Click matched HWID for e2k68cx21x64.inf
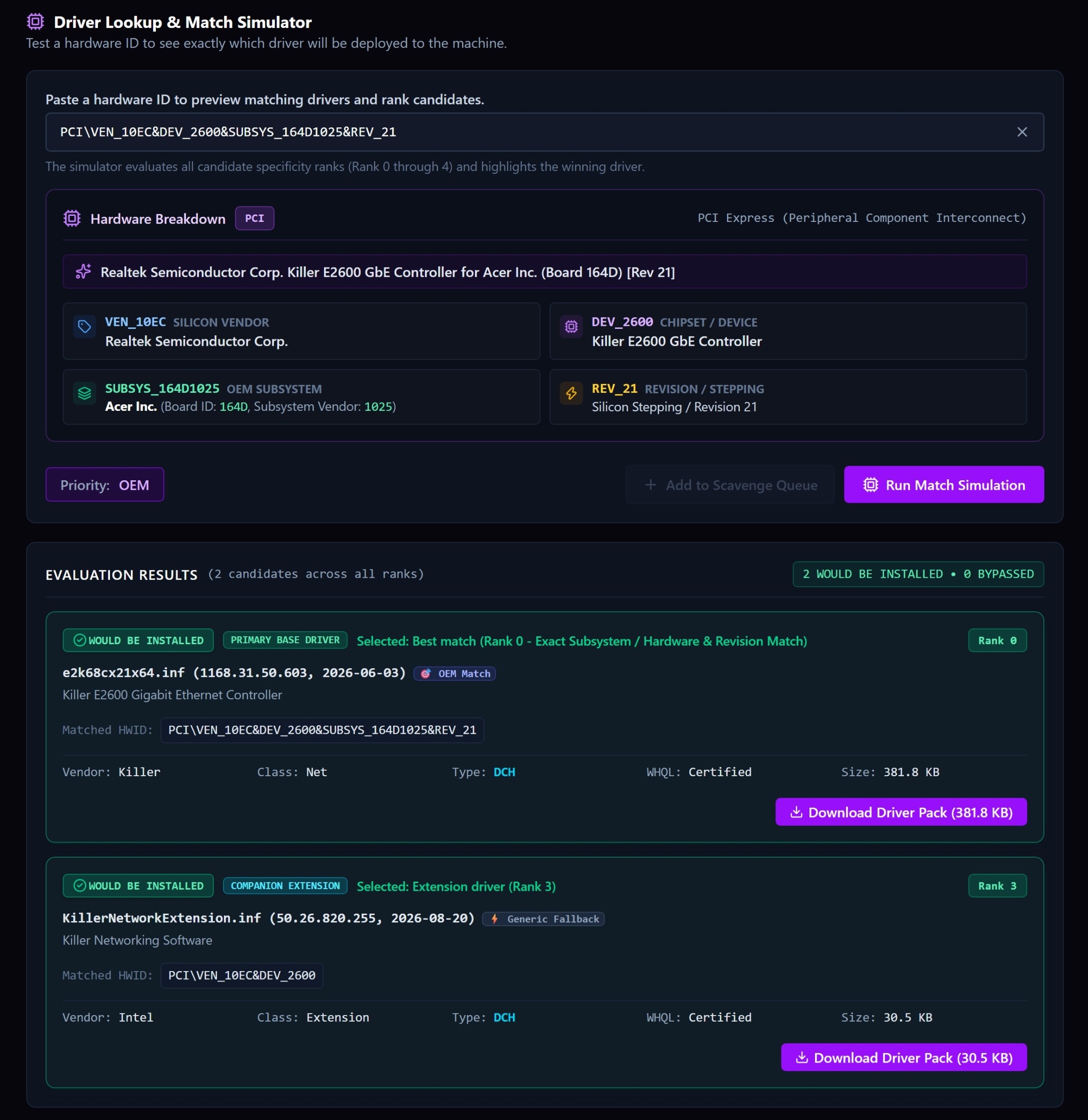Image resolution: width=1088 pixels, height=1120 pixels. [322, 730]
